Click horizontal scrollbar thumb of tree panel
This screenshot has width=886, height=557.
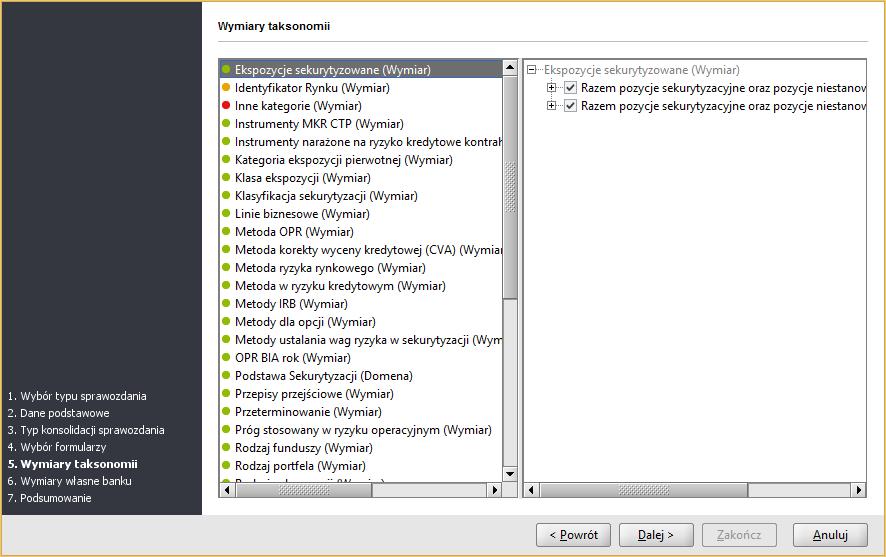(x=644, y=490)
